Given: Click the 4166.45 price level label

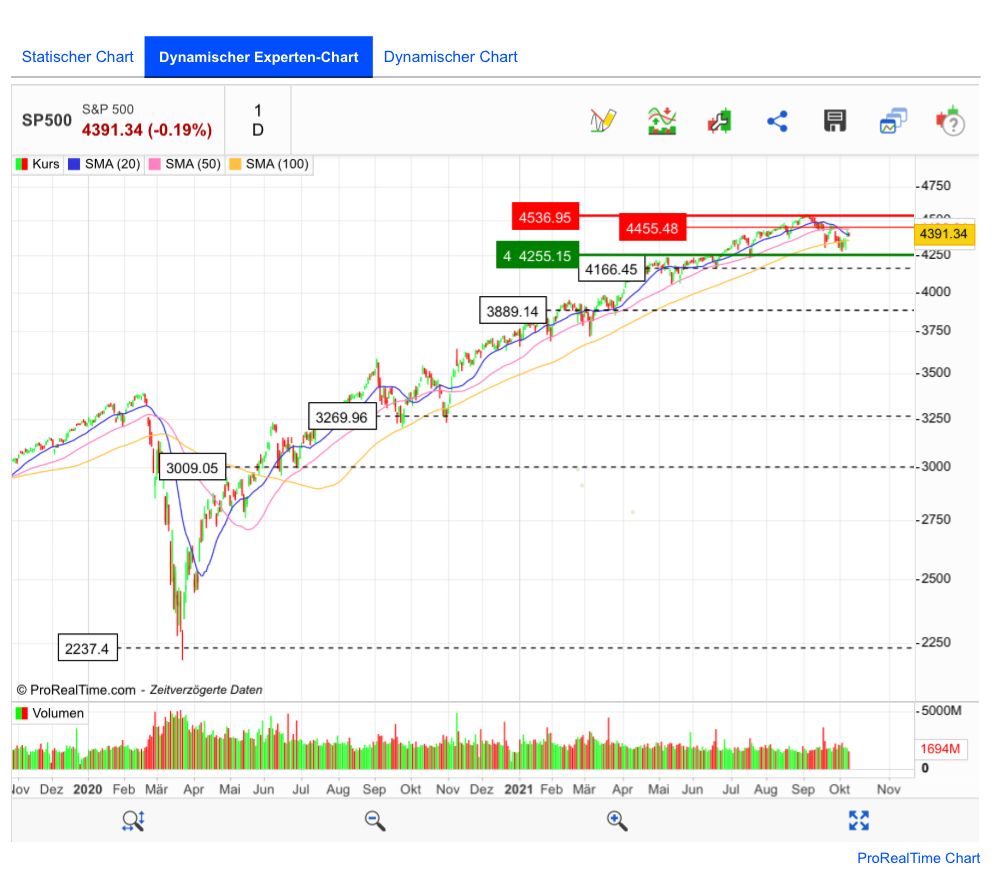Looking at the screenshot, I should [x=611, y=269].
